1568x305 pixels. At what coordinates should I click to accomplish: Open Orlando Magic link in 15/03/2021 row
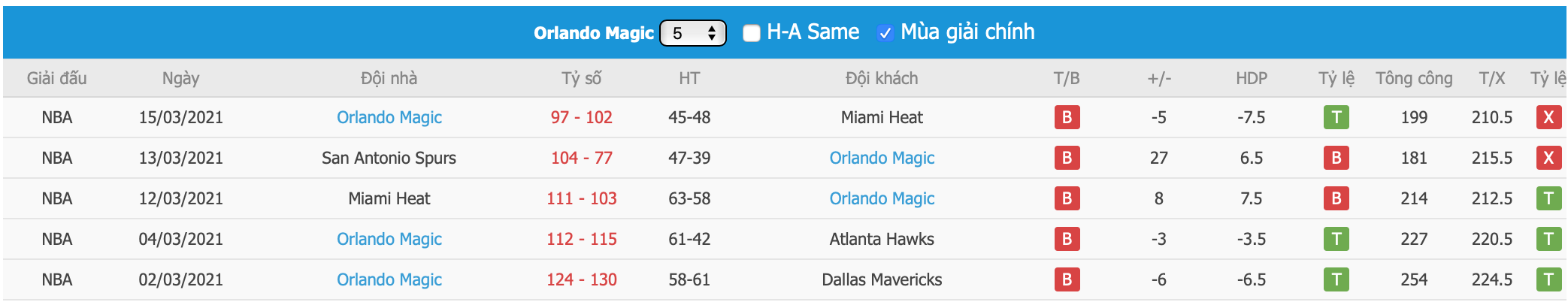[389, 117]
